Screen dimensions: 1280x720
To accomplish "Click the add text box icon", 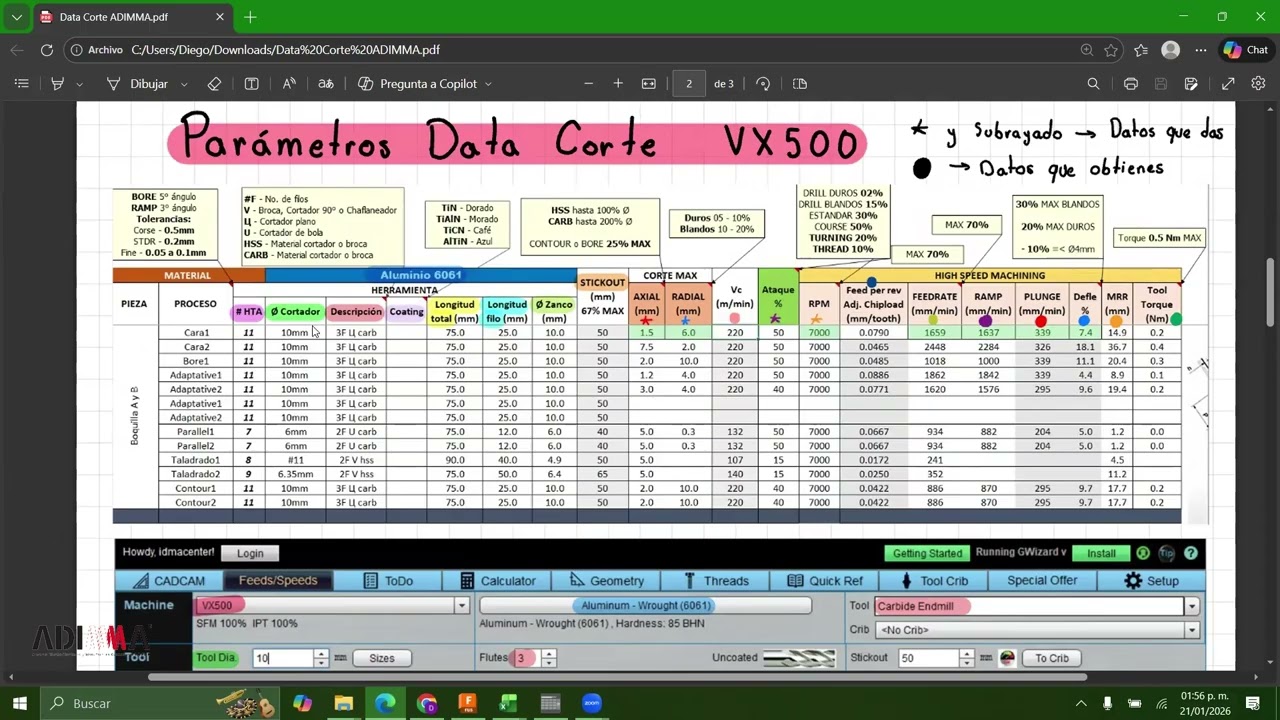I will (252, 84).
